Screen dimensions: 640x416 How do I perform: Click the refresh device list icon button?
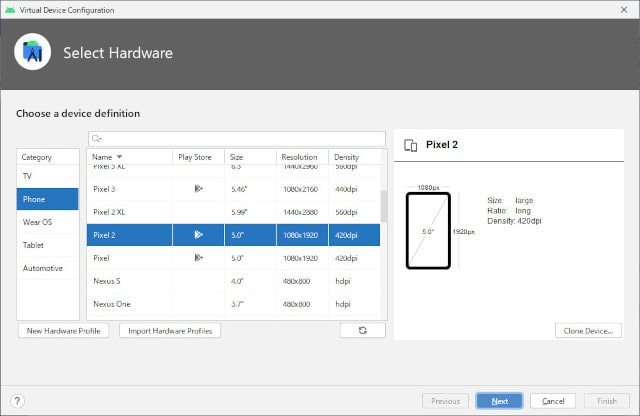(362, 330)
